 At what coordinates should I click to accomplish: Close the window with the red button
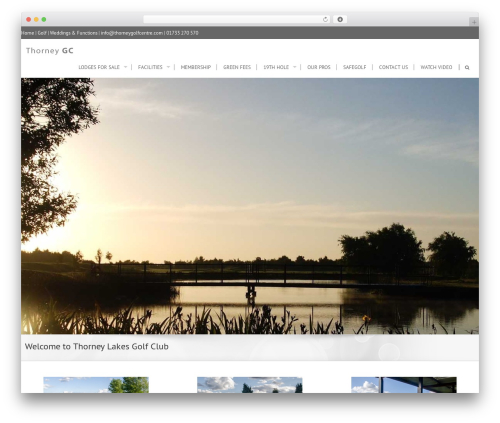coord(29,19)
